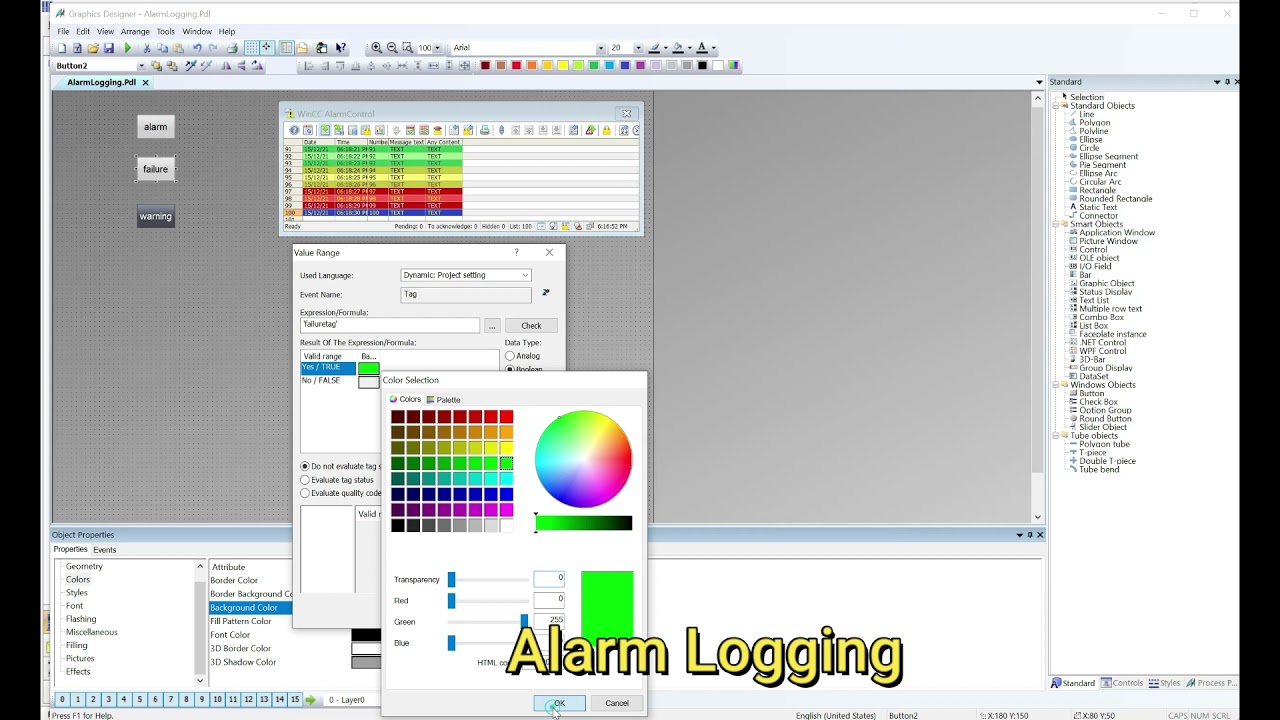
Task: Start Runtime with the green play icon
Action: pos(127,48)
